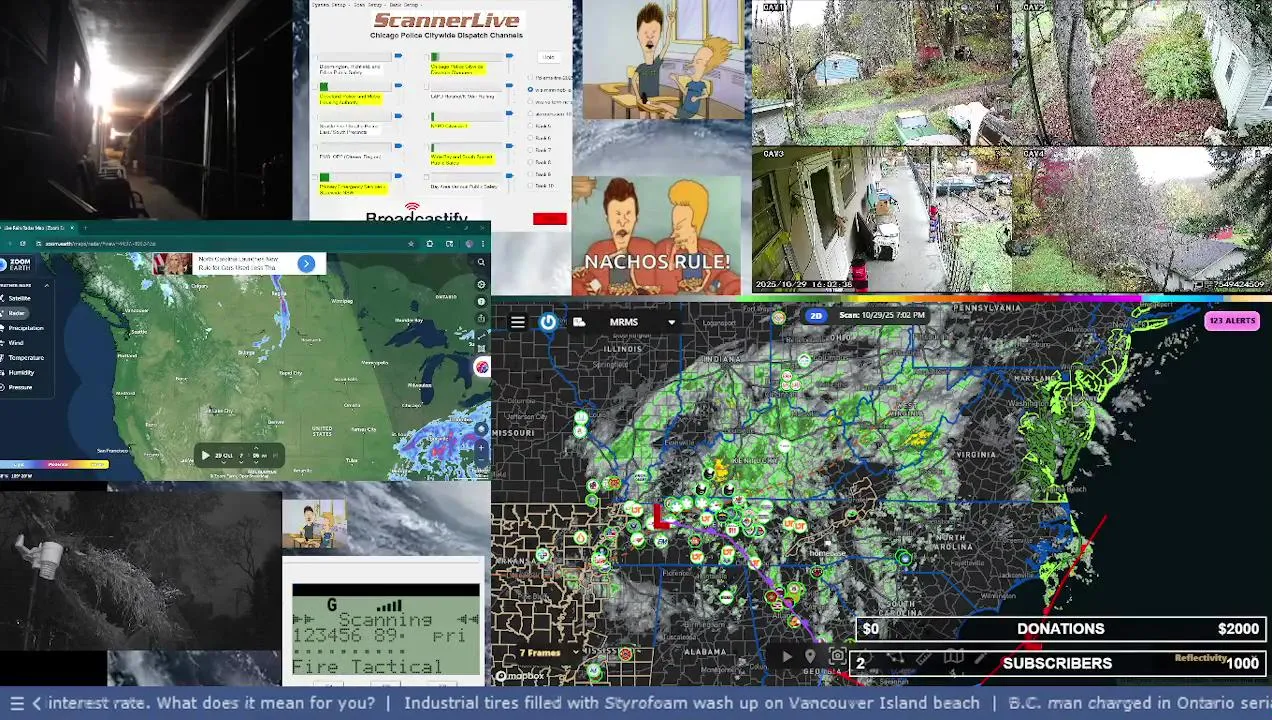Open the Scan Setup menu in ScannerLive

(370, 5)
